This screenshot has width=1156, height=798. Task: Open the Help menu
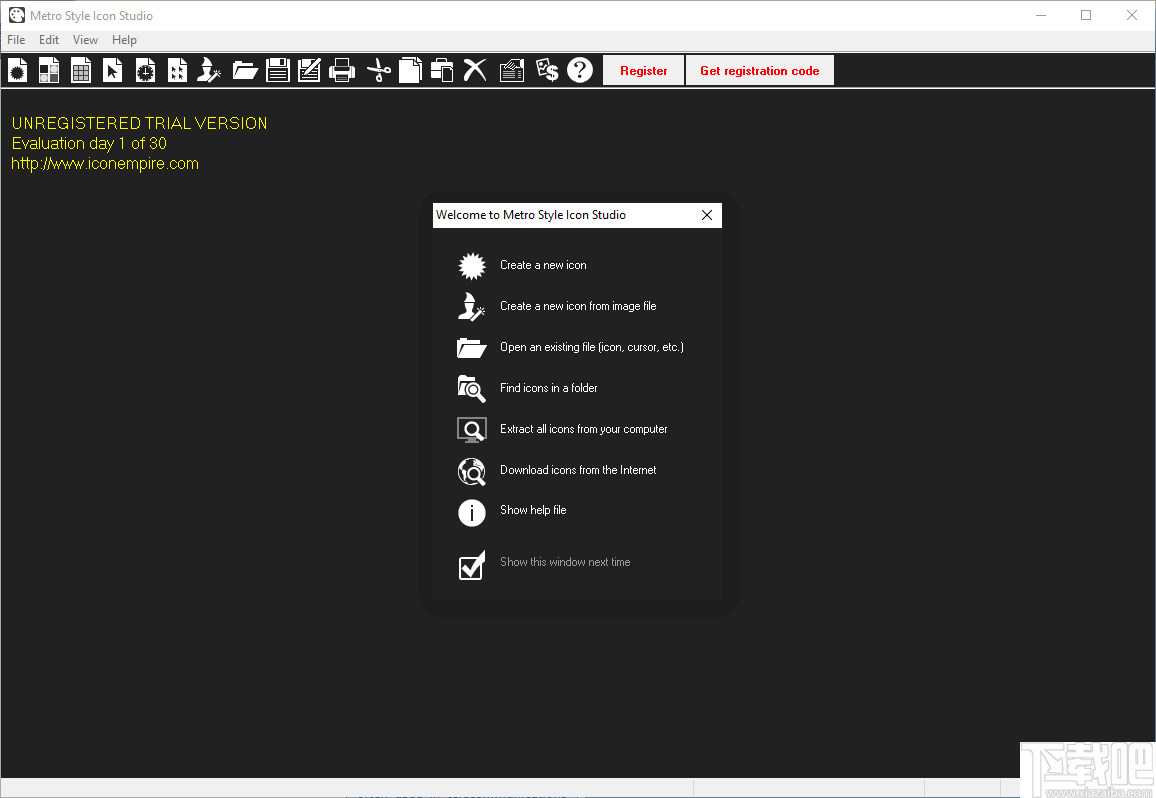(x=124, y=40)
